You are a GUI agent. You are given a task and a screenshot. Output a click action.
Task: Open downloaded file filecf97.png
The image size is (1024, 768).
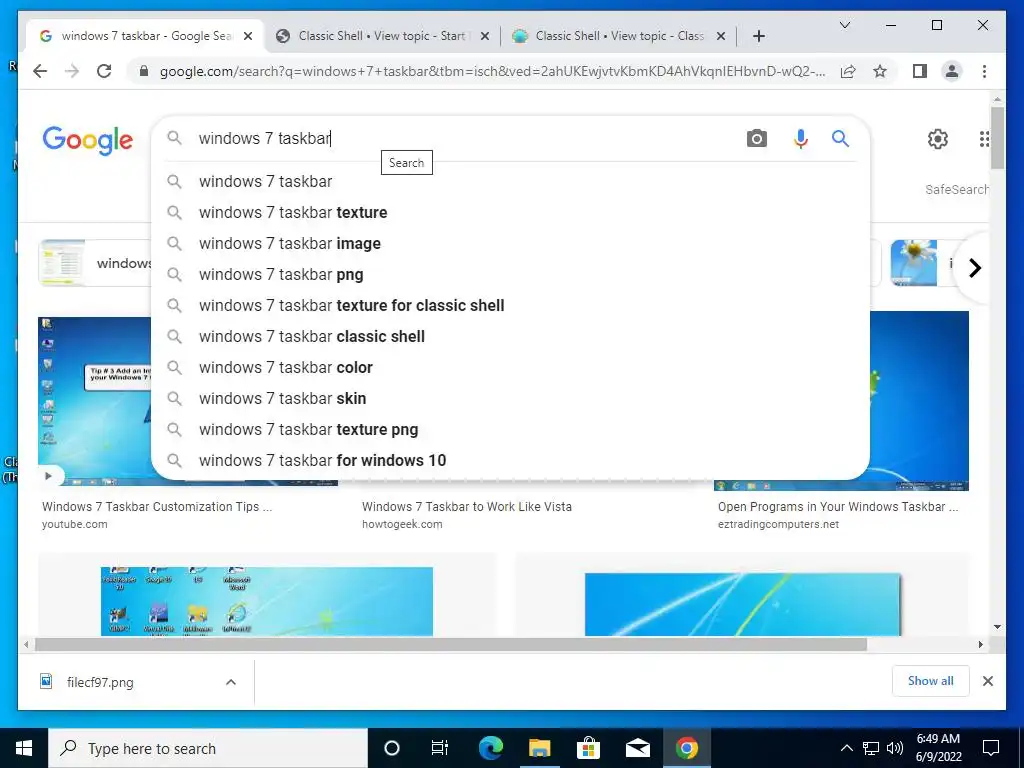(100, 682)
